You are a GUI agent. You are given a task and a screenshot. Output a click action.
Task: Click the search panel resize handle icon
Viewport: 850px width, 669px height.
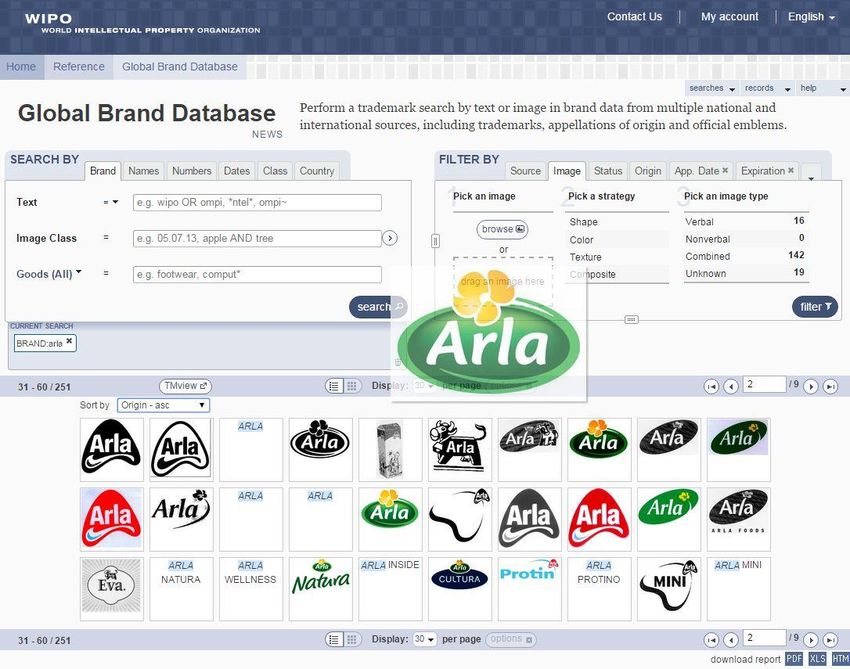coord(435,241)
